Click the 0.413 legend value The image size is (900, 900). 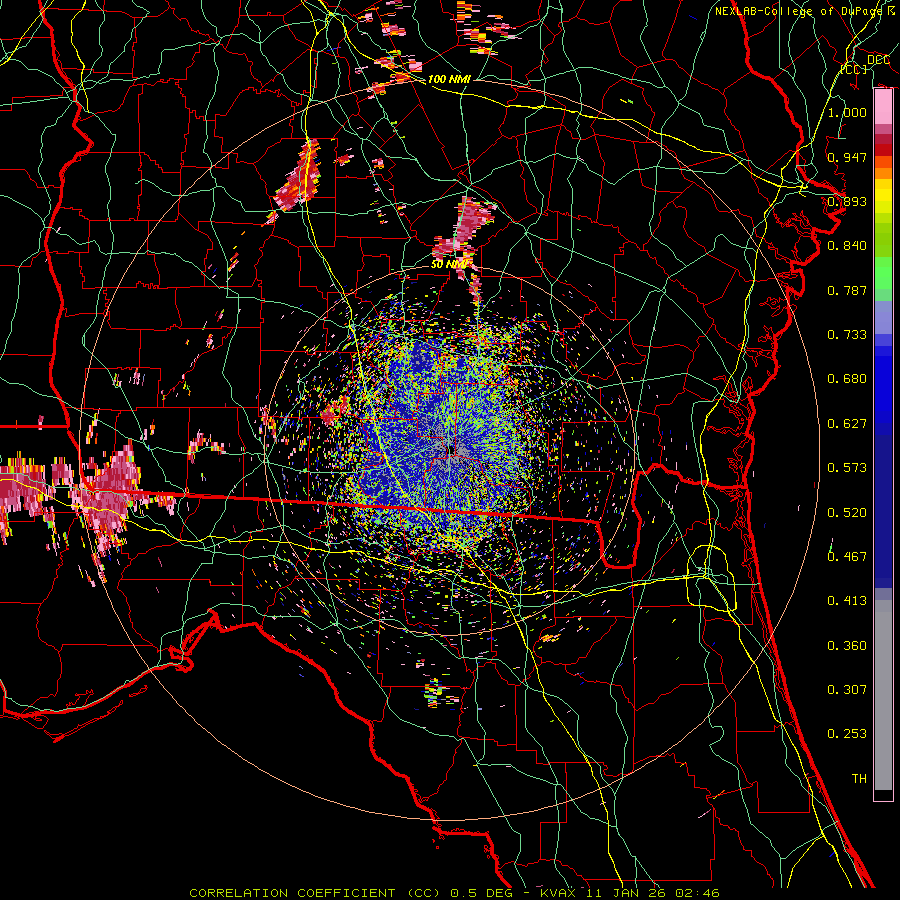847,601
